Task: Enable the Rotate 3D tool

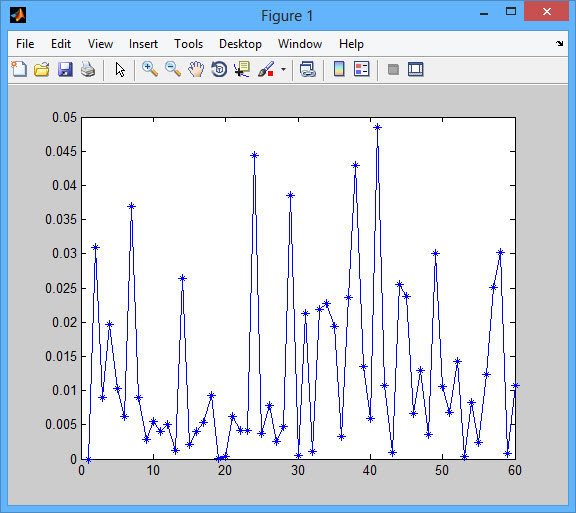Action: pos(219,69)
